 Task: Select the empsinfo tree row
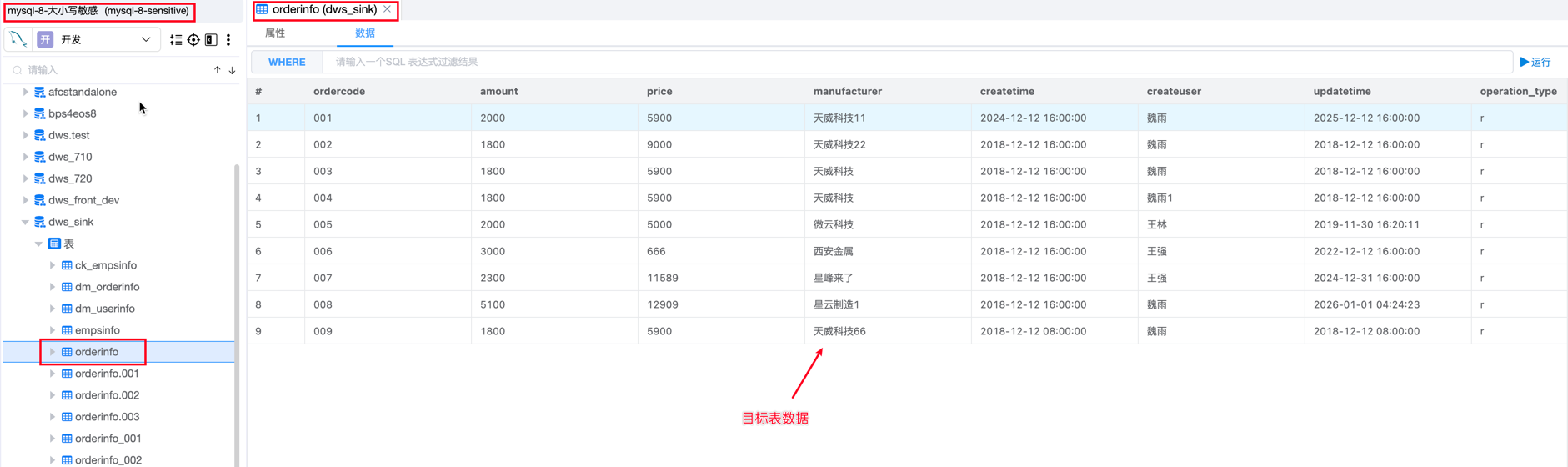click(x=119, y=330)
